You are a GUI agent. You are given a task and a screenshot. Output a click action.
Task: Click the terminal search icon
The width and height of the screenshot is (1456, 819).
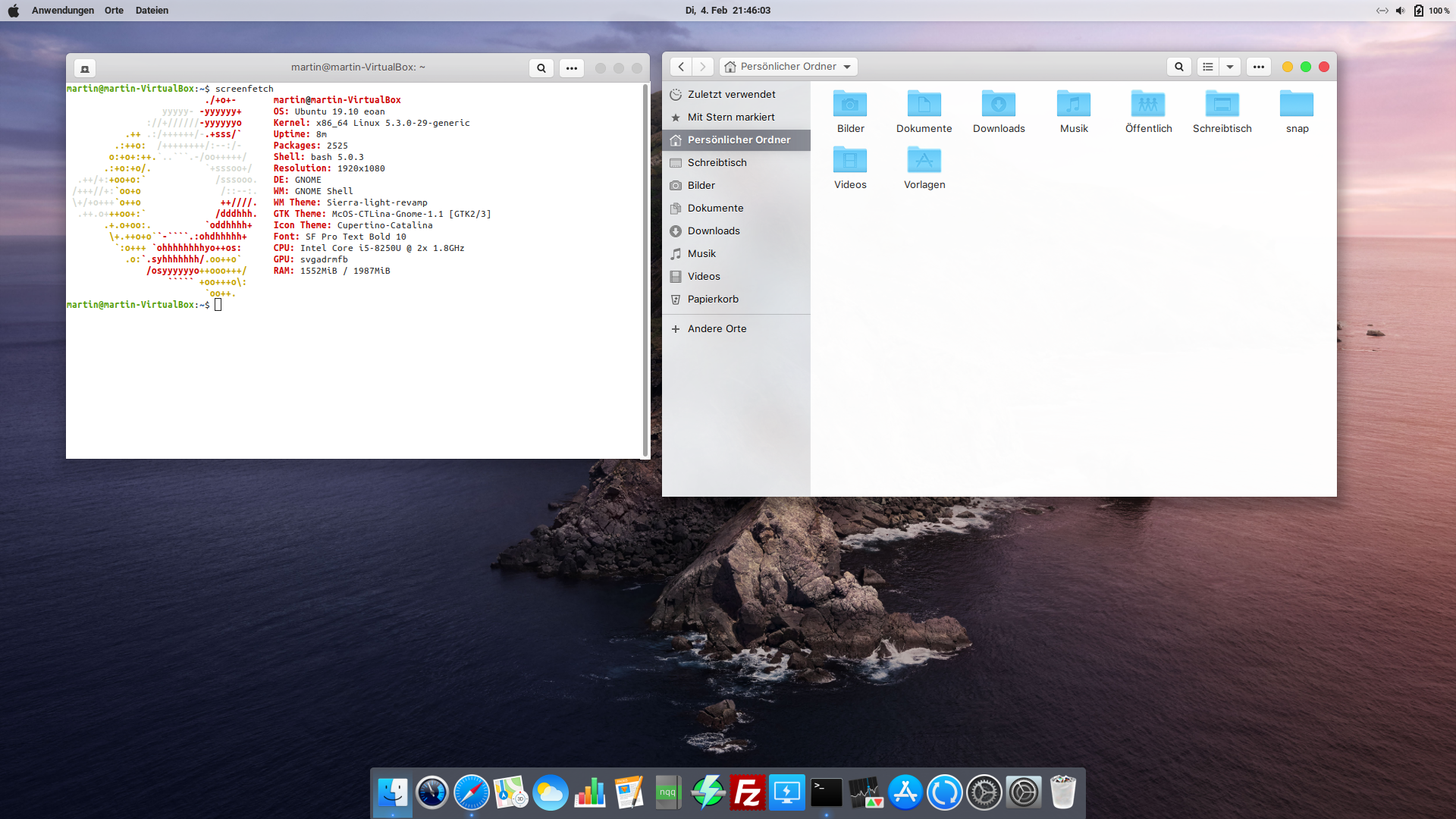tap(541, 68)
